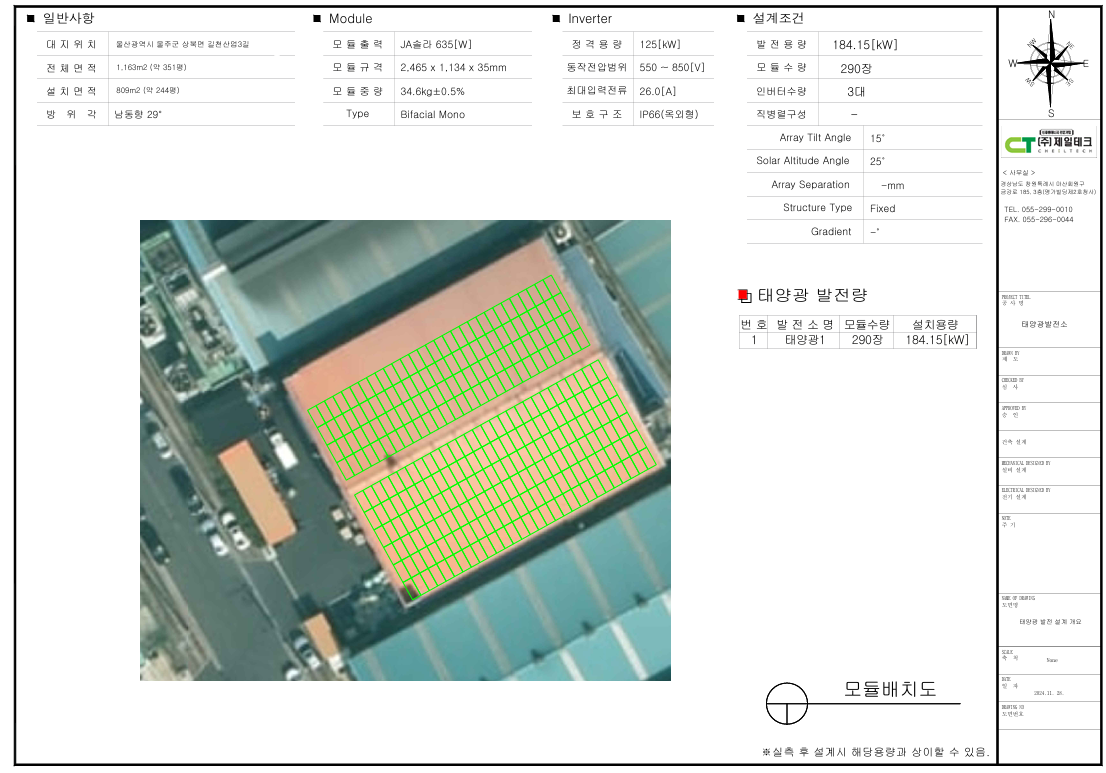Click the black bullet before Module heading
The image size is (1106, 773).
click(317, 18)
